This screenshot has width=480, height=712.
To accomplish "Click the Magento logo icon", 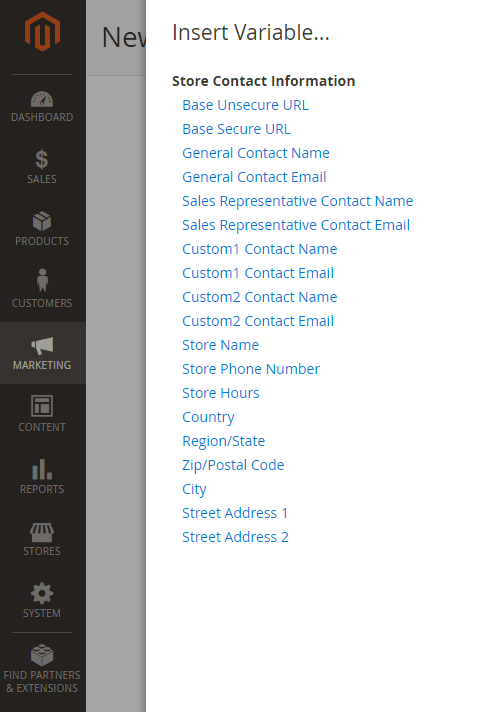I will click(x=42, y=31).
